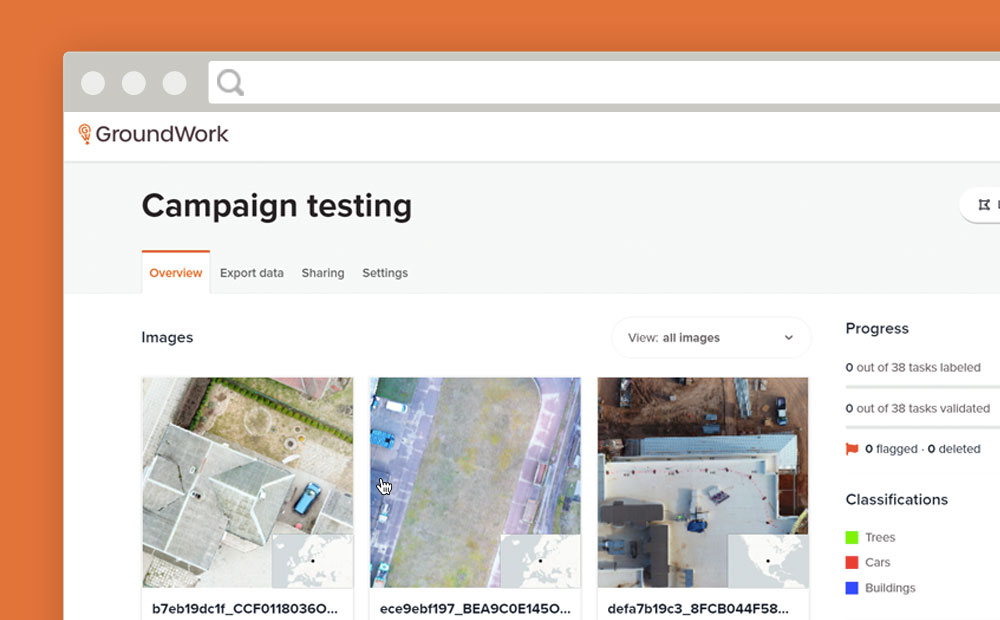Click the mini map on the third image
Viewport: 1000px width, 620px height.
768,561
